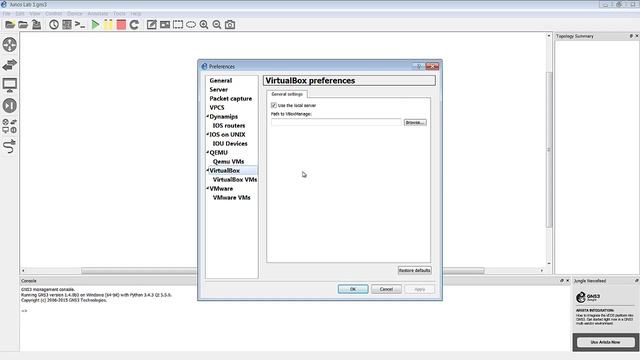Select IOS routers in the preferences list
Image resolution: width=640 pixels, height=360 pixels.
(x=229, y=125)
